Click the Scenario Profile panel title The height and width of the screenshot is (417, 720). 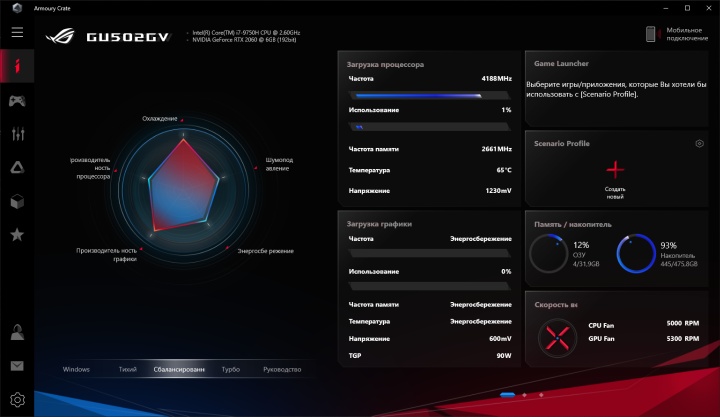click(562, 143)
